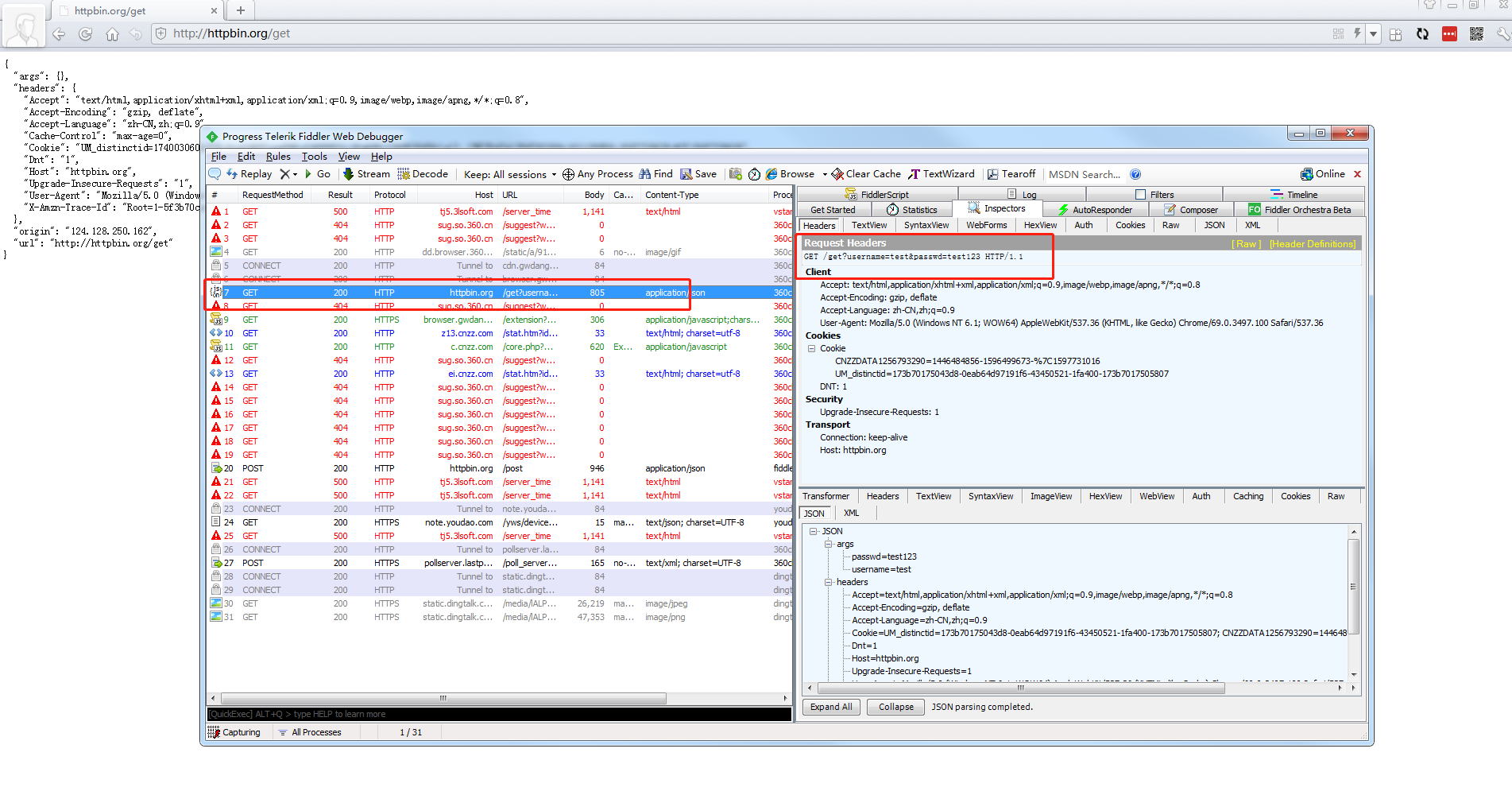Open the TextWizard tool
1512x795 pixels.
pos(942,174)
